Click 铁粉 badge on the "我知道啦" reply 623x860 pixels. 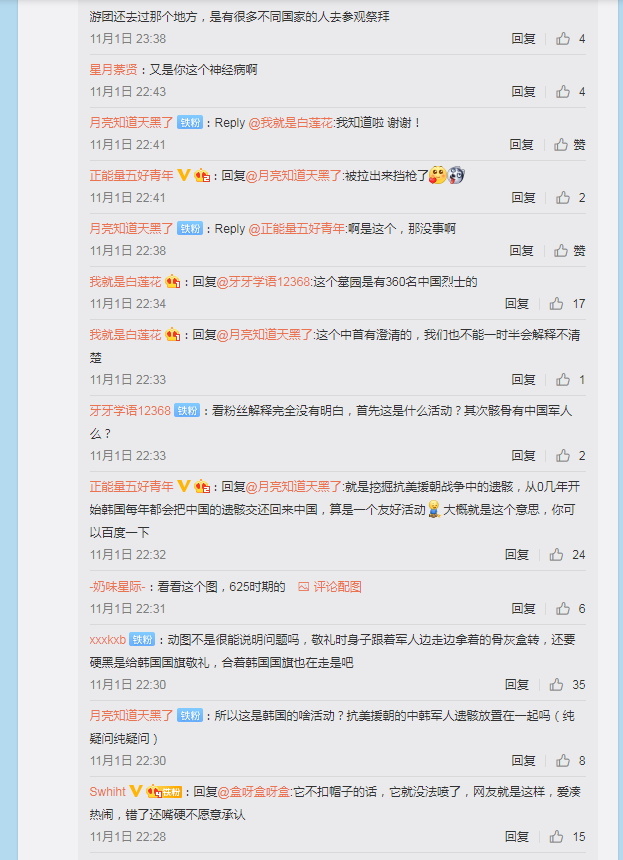pos(190,123)
